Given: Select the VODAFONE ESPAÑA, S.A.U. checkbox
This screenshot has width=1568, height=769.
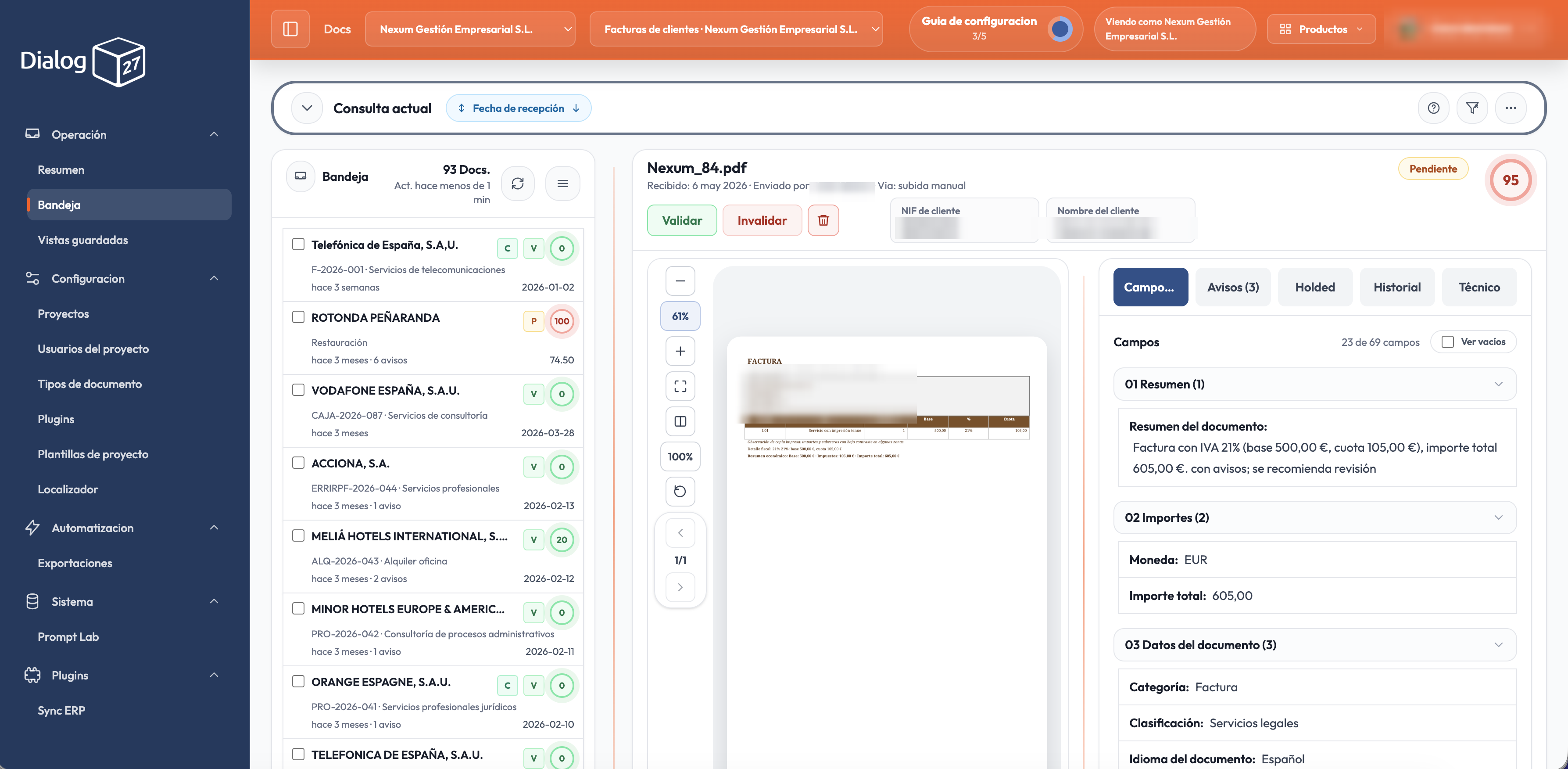Looking at the screenshot, I should tap(298, 390).
